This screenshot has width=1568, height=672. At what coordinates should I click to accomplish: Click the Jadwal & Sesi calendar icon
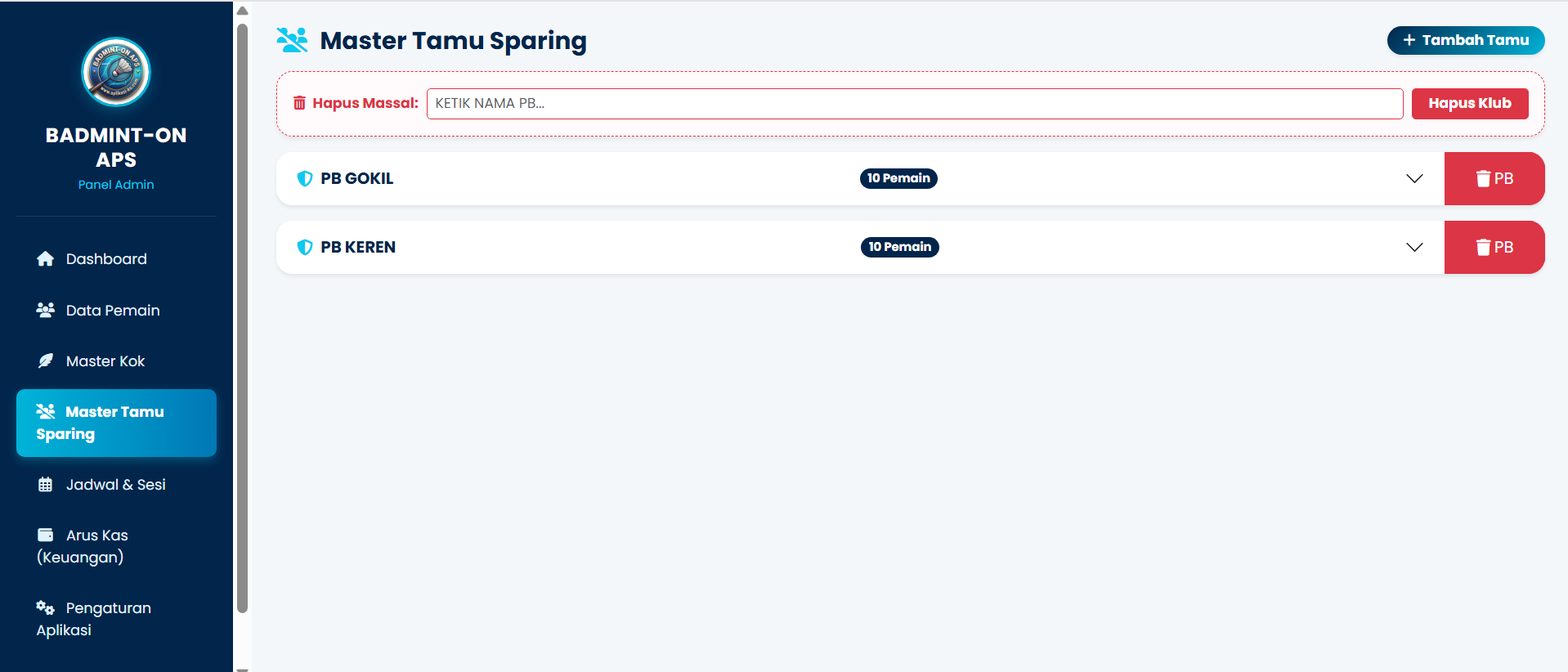tap(46, 485)
